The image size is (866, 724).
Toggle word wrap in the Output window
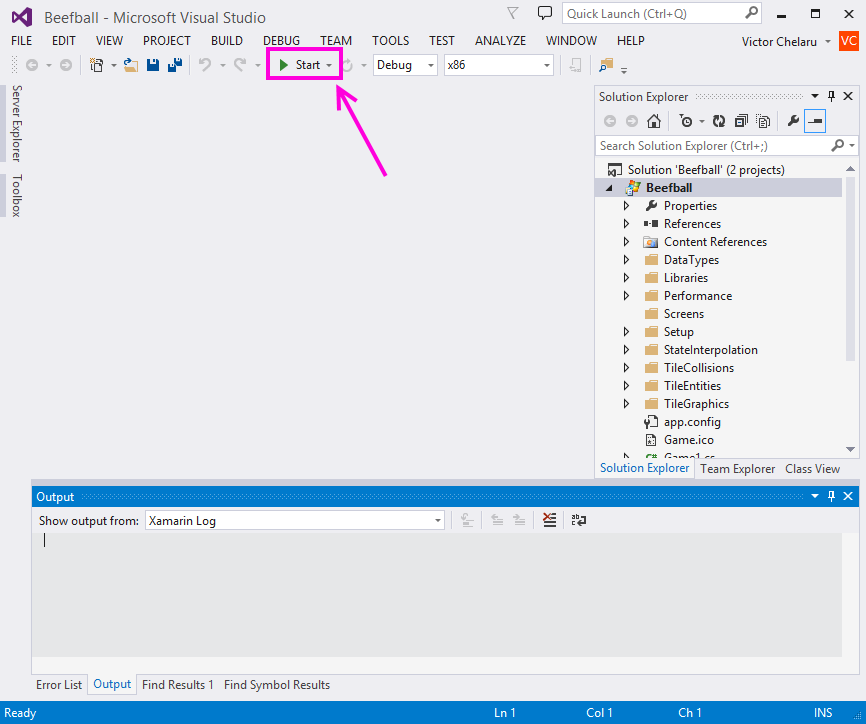click(x=579, y=520)
